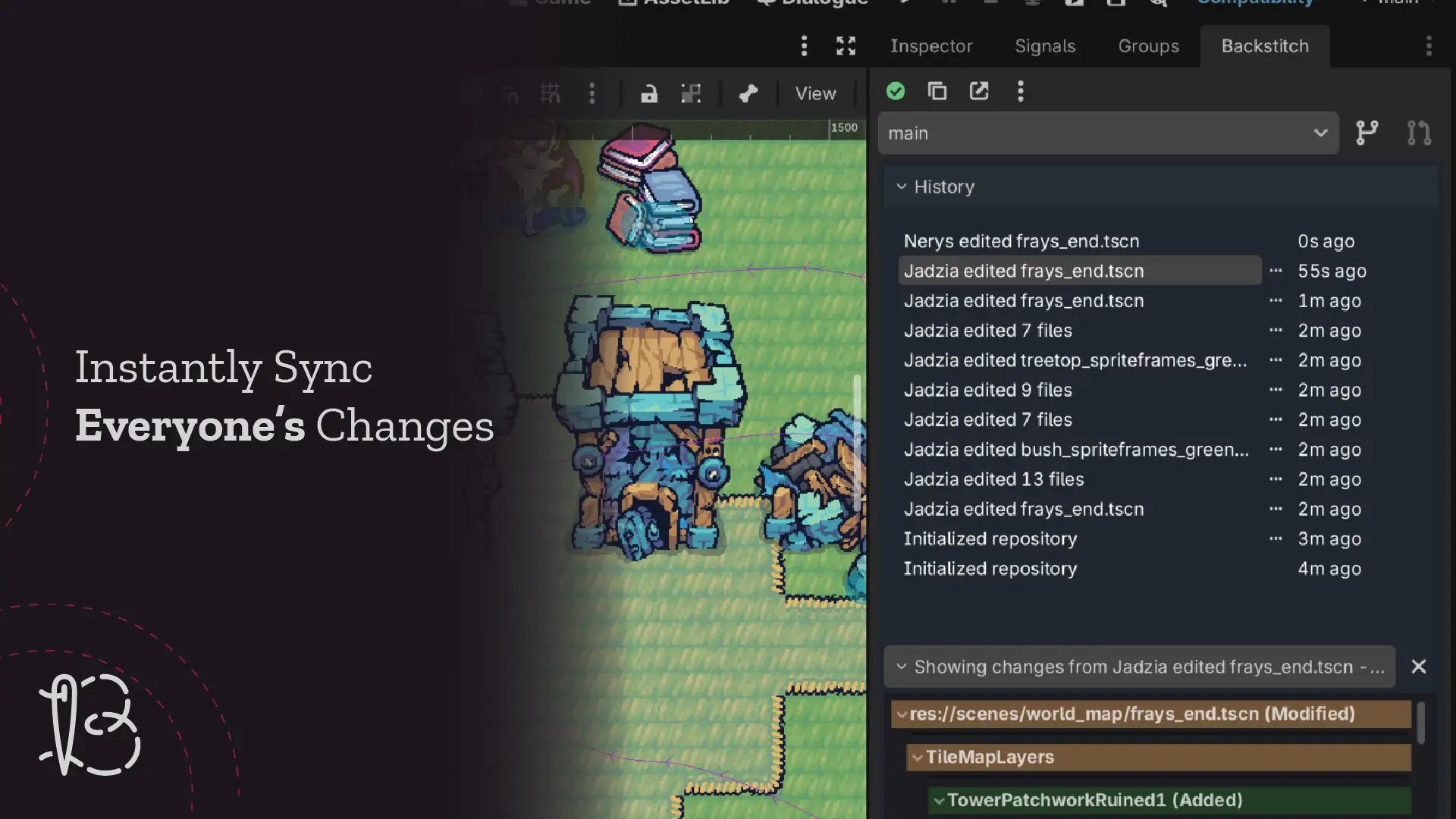Switch to the Signals tab
The width and height of the screenshot is (1456, 819).
pos(1045,46)
